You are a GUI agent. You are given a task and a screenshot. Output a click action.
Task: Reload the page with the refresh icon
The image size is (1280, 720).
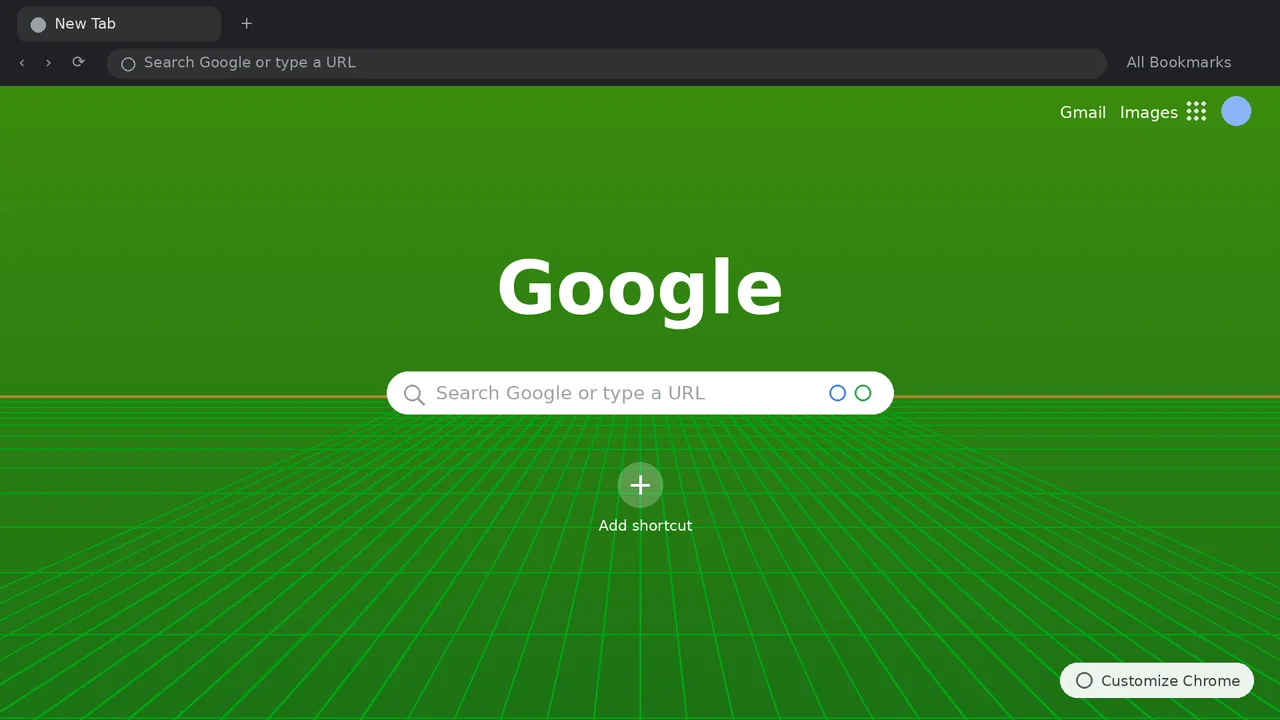click(x=78, y=62)
